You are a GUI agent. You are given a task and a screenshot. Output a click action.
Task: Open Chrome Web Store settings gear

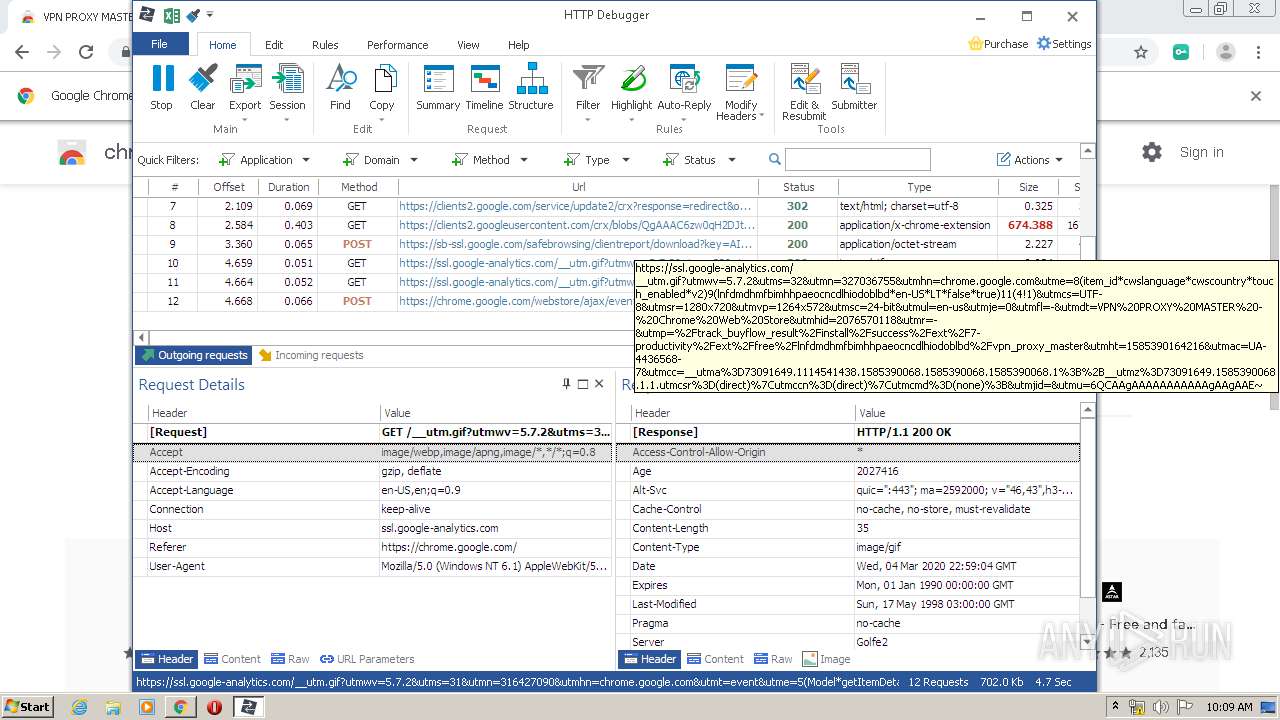pos(1152,152)
